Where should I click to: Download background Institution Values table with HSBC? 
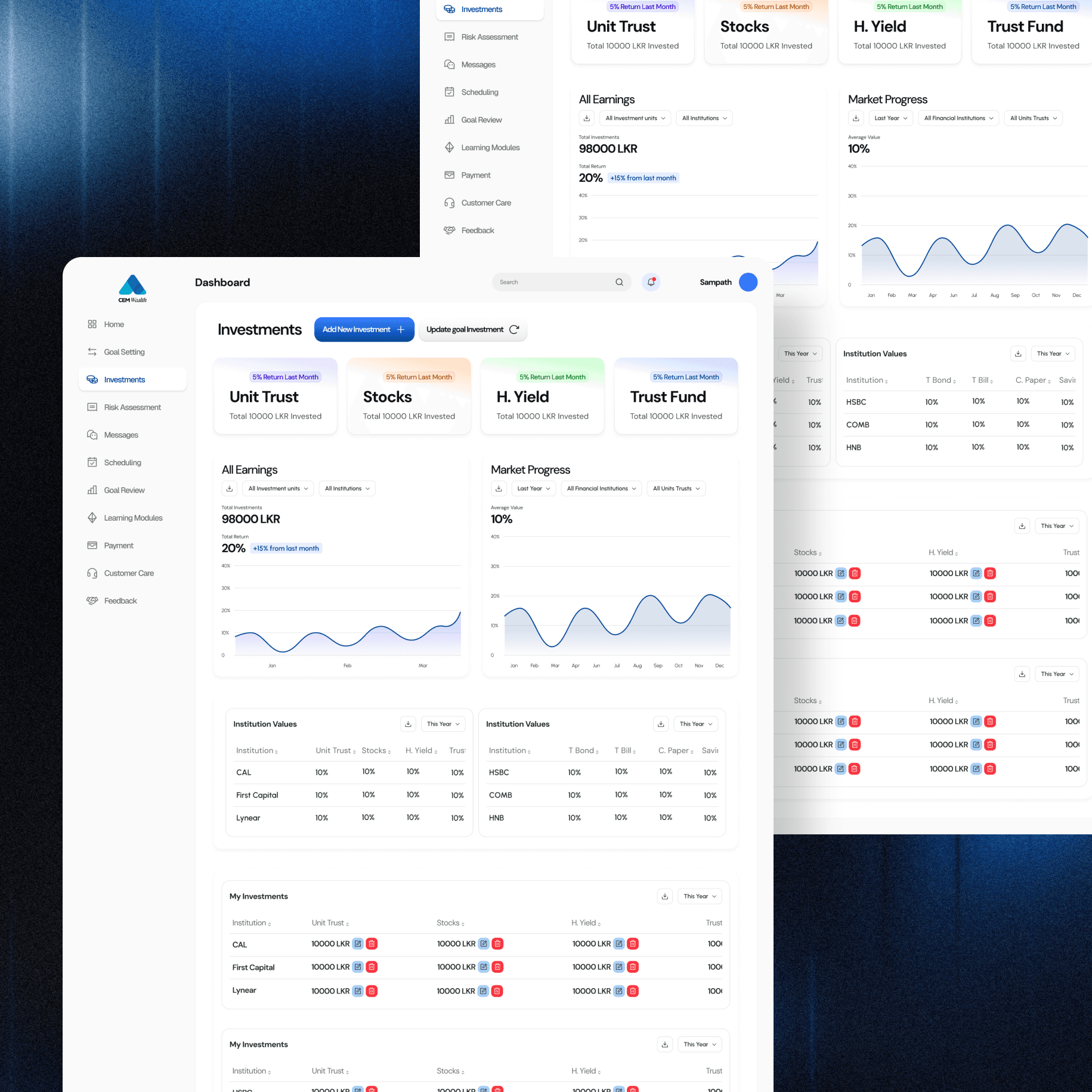tap(1018, 354)
